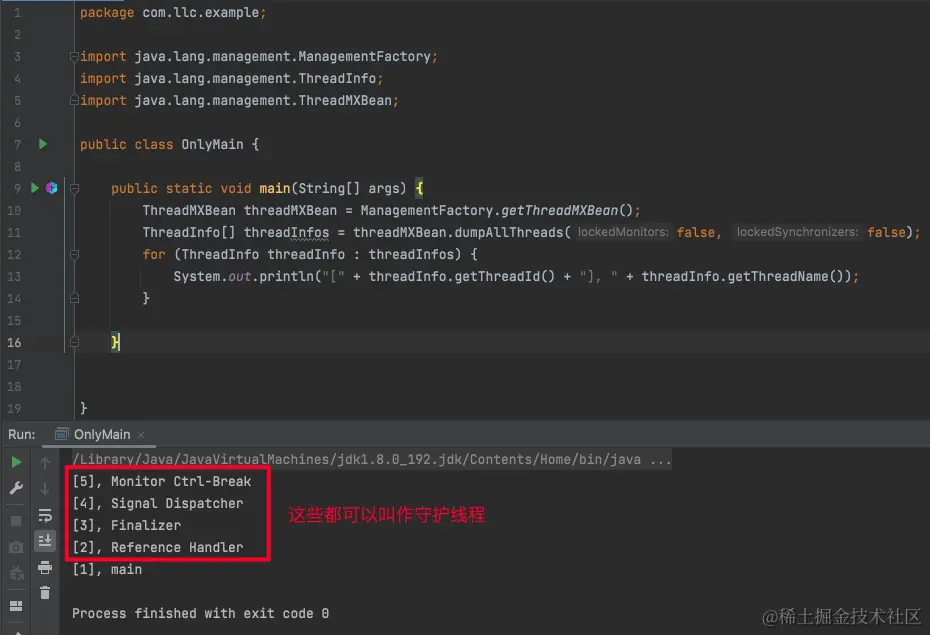
Task: Click line number 16 in the gutter
Action: (x=14, y=342)
